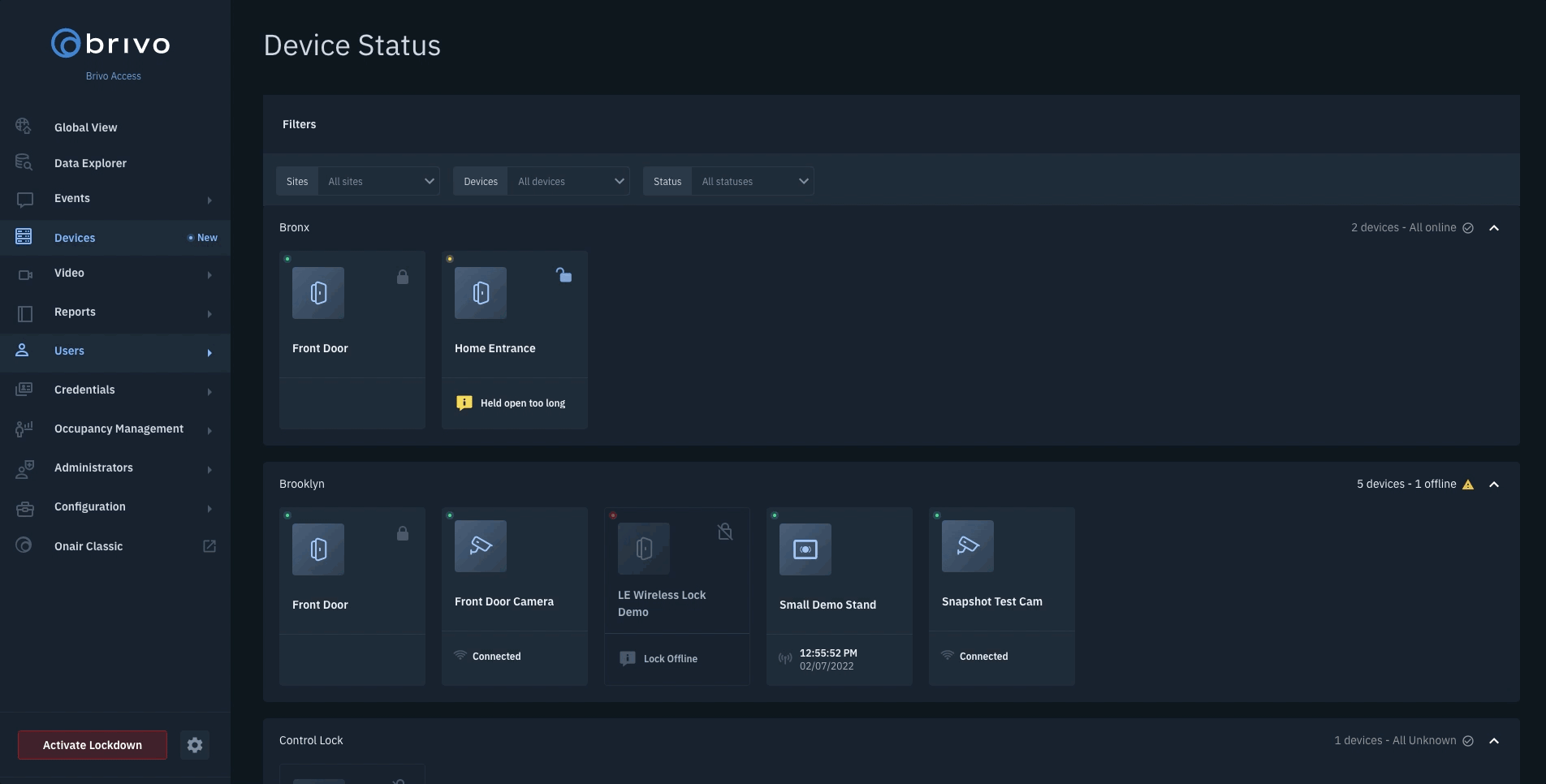
Task: Open the Snapshot Test Cam card
Action: coord(1002,597)
